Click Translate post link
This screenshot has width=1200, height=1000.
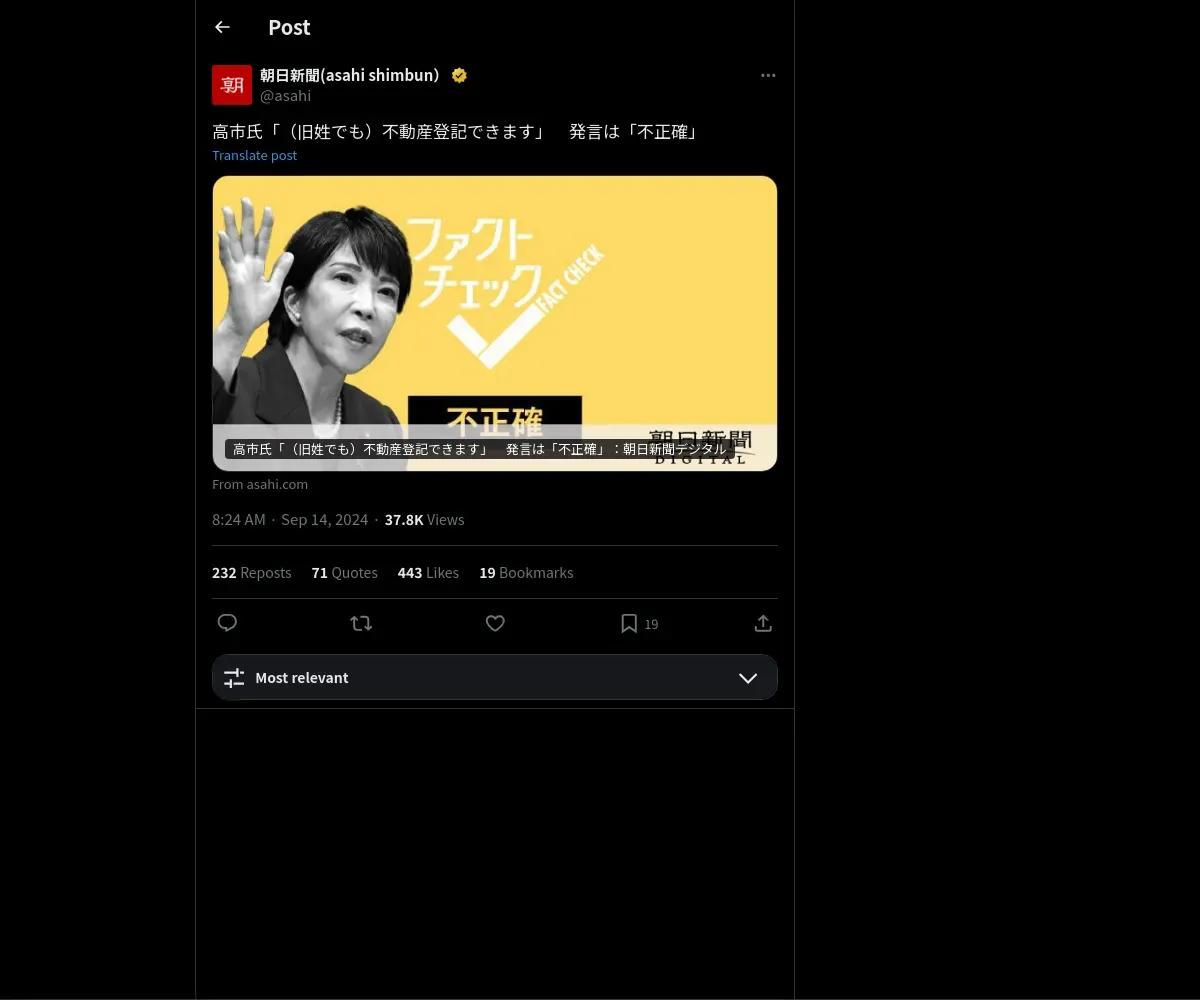[254, 155]
